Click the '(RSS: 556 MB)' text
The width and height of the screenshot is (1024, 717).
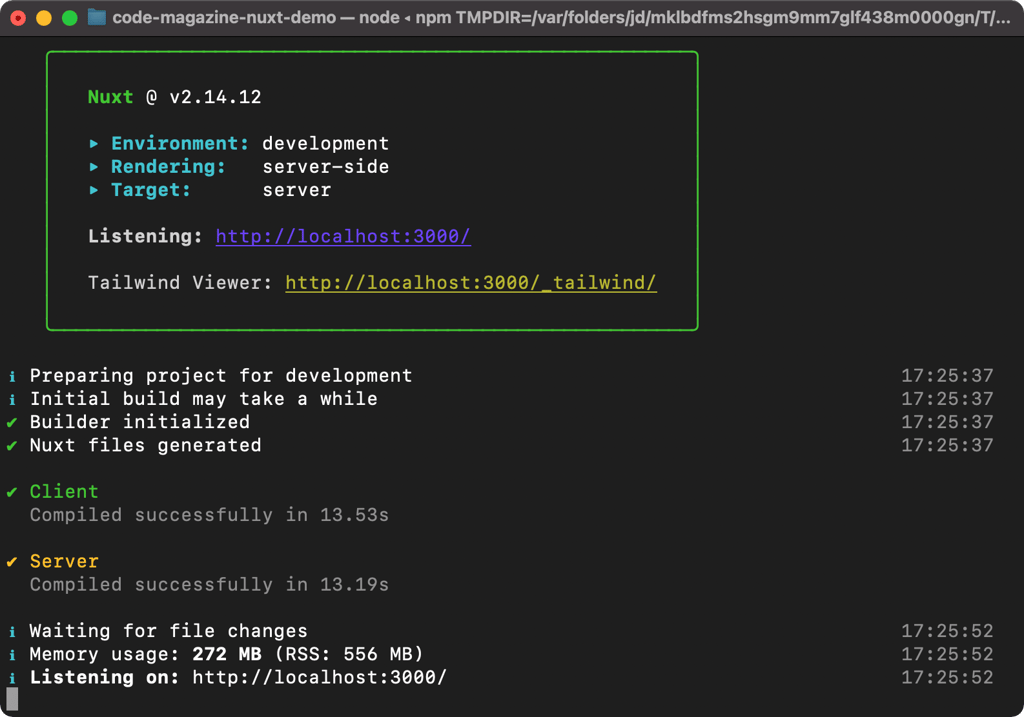tap(349, 654)
